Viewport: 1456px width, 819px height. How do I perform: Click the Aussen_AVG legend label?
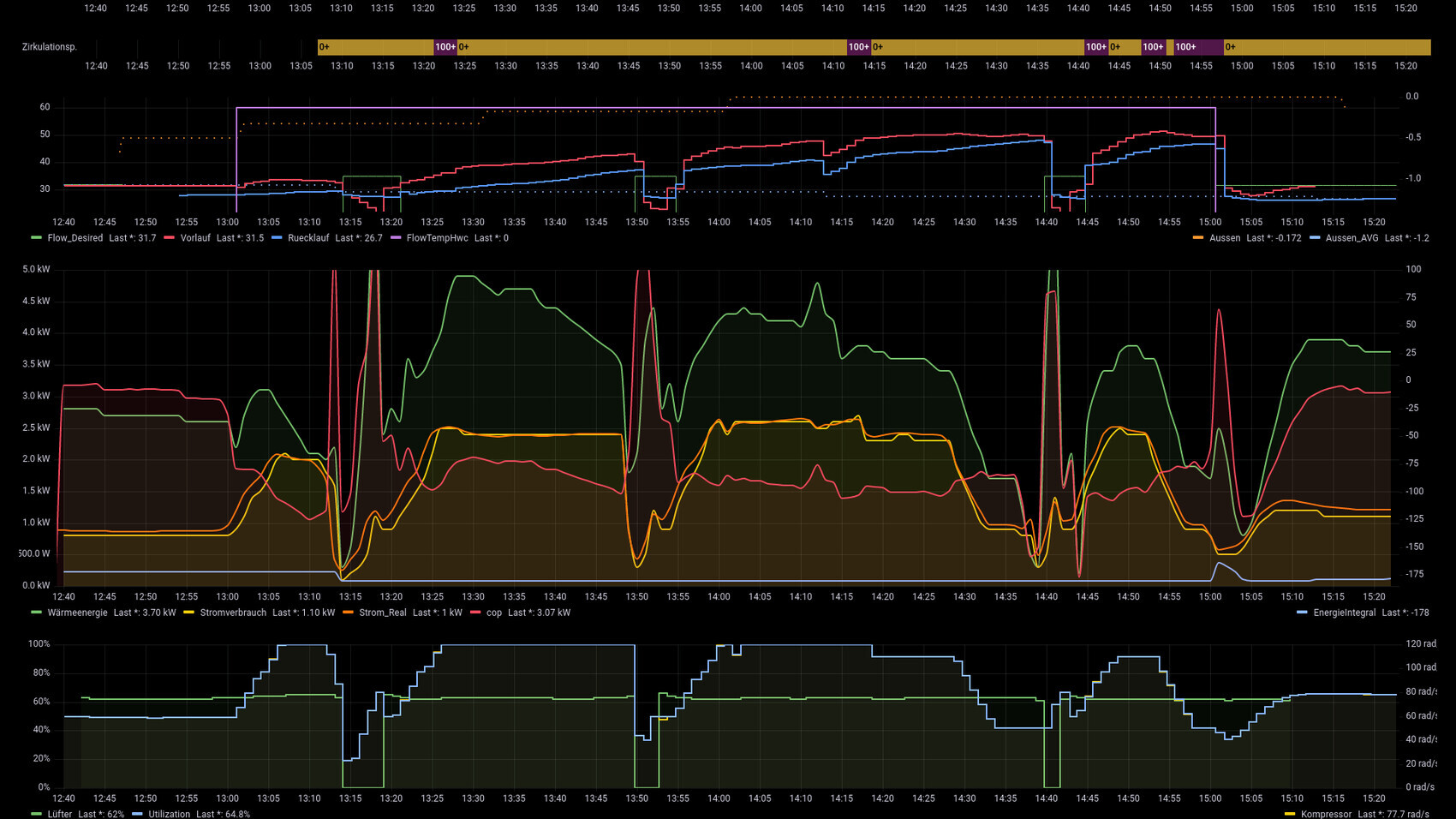pyautogui.click(x=1352, y=238)
